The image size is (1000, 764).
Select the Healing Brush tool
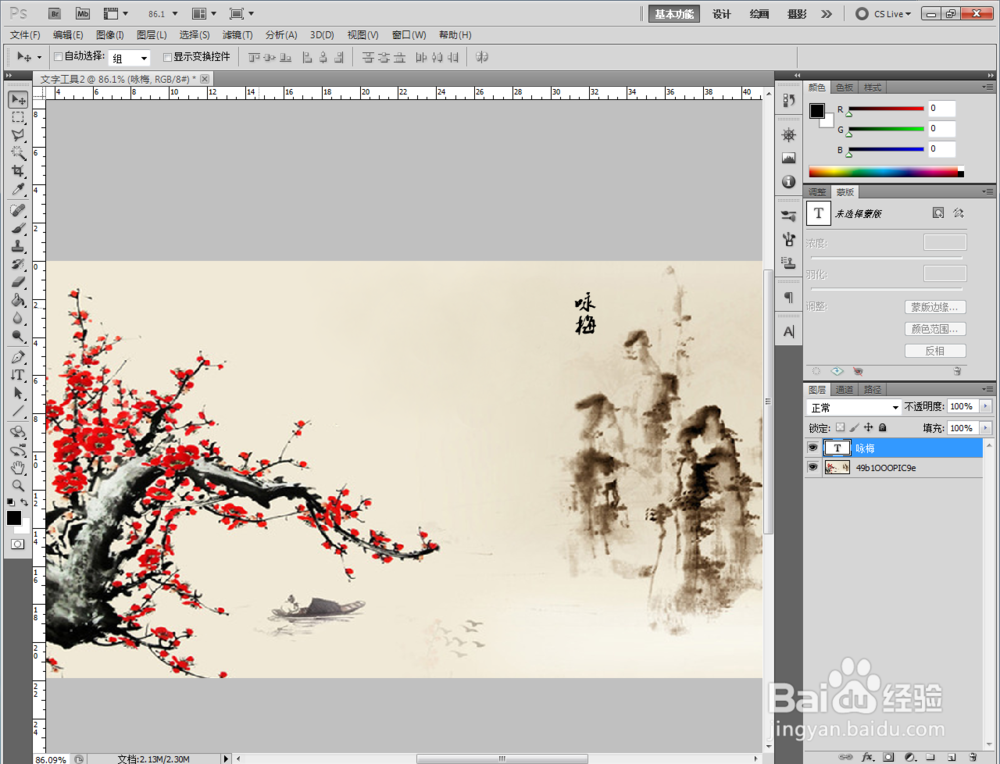18,210
